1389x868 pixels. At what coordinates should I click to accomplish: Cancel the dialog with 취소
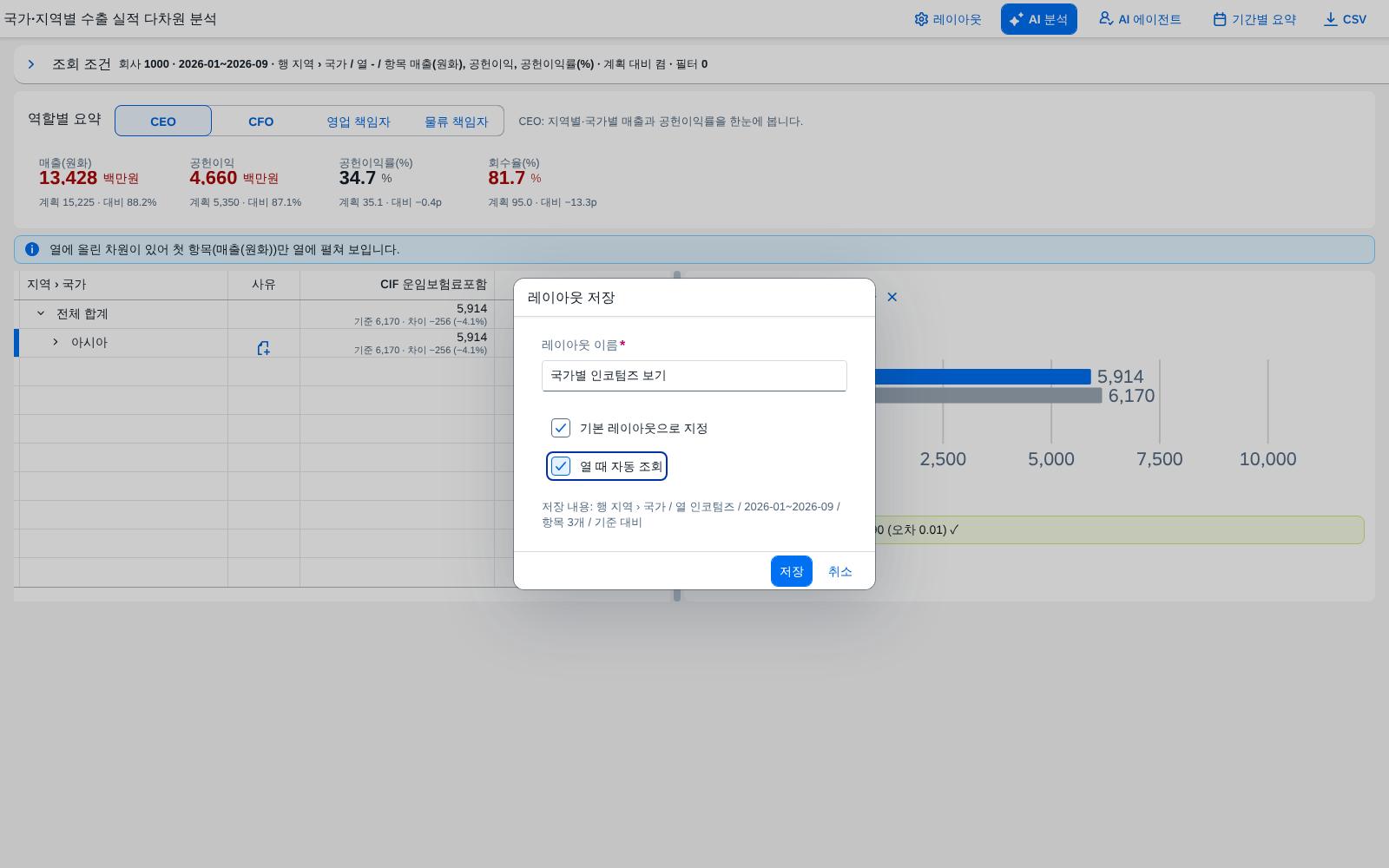click(839, 571)
